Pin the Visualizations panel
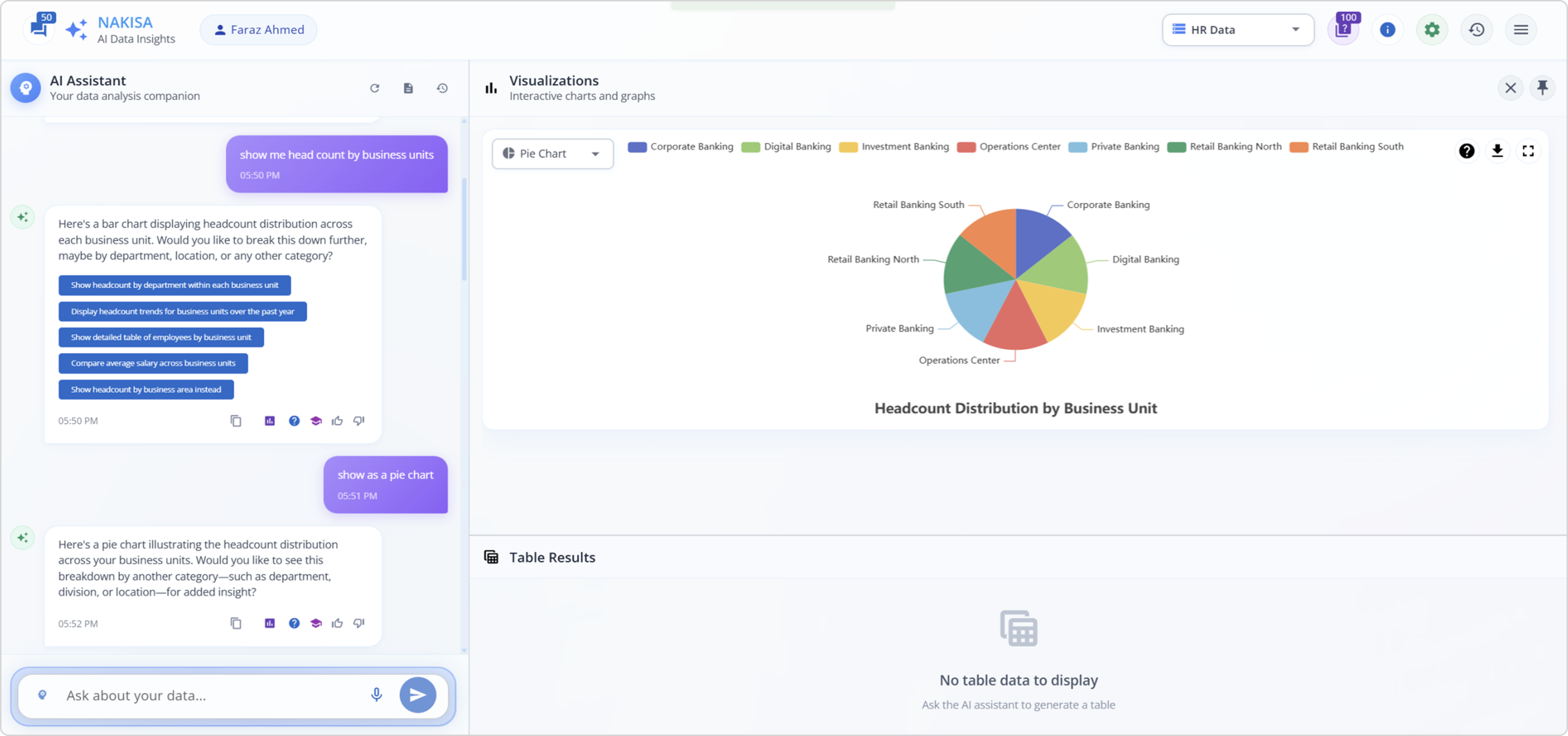 (1542, 87)
